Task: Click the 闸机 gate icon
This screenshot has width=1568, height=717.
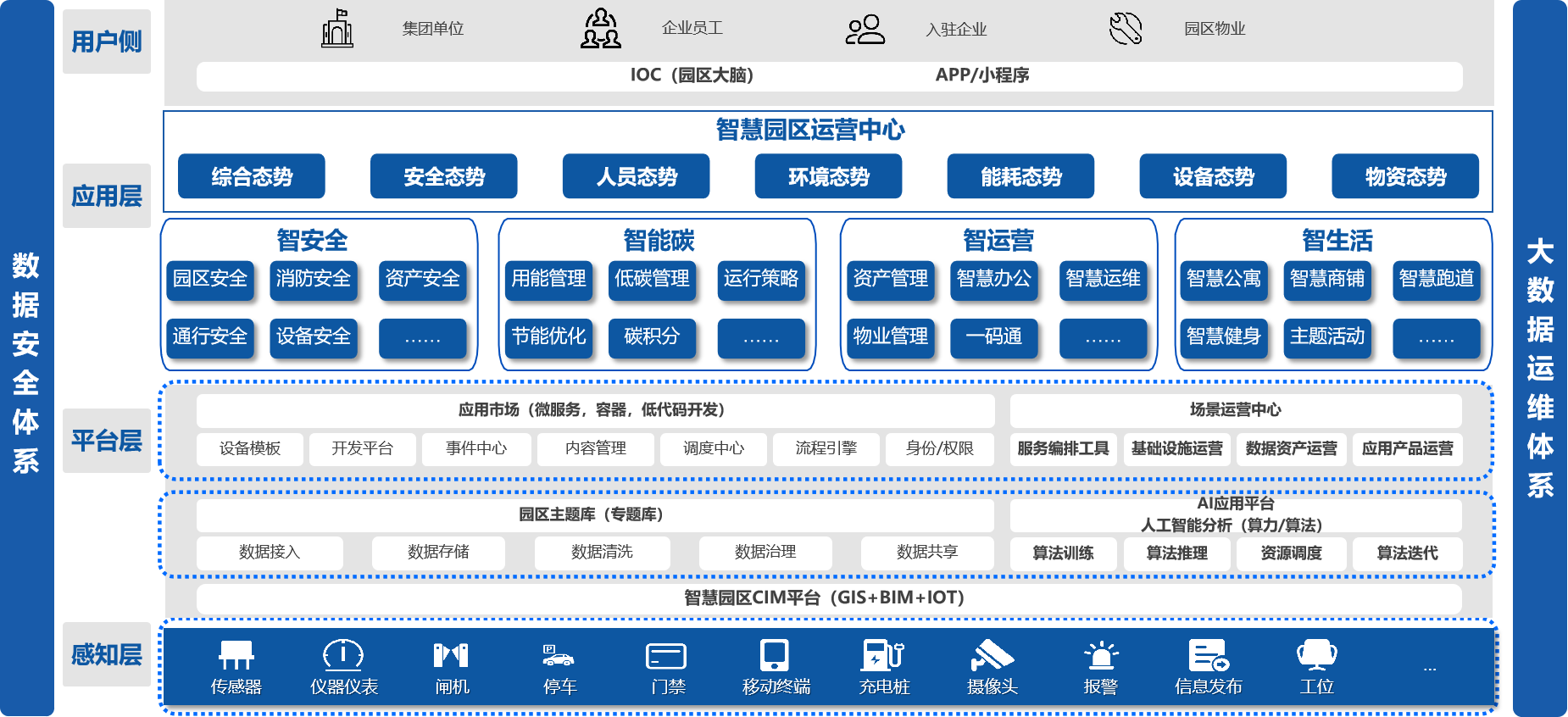Action: 451,655
